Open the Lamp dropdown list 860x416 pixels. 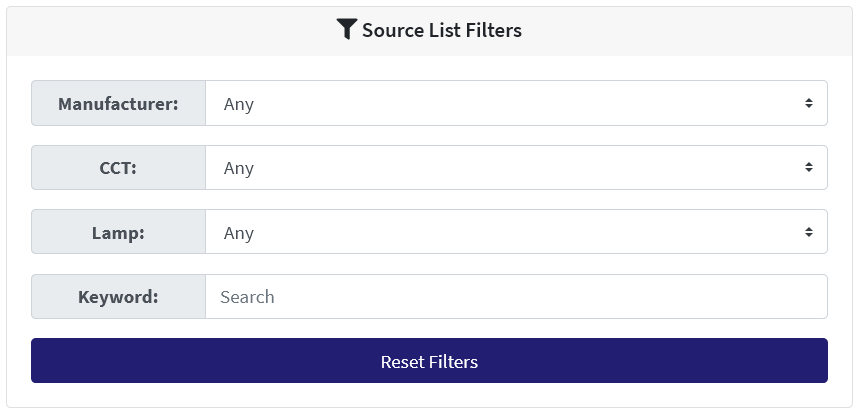point(516,232)
